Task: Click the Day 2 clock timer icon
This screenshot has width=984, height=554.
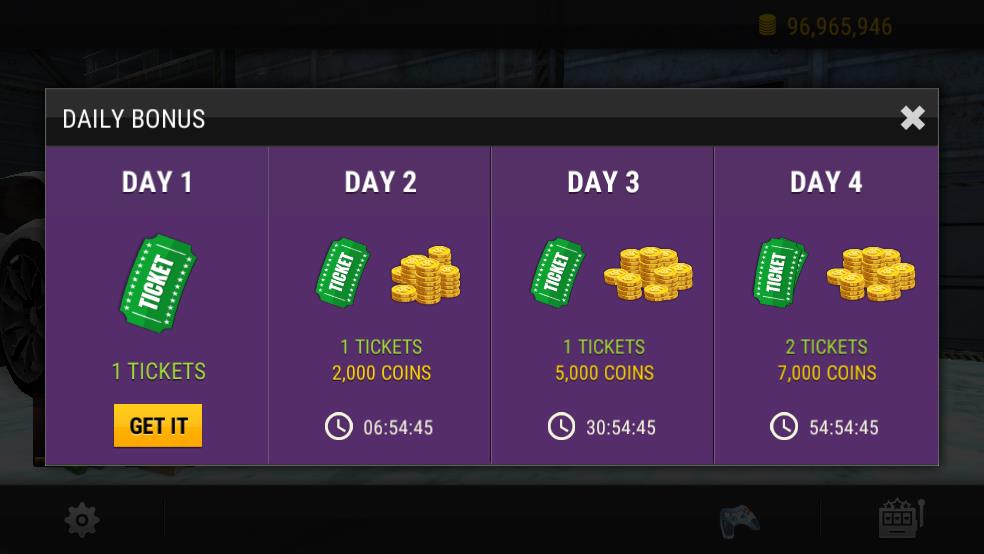Action: [x=339, y=427]
